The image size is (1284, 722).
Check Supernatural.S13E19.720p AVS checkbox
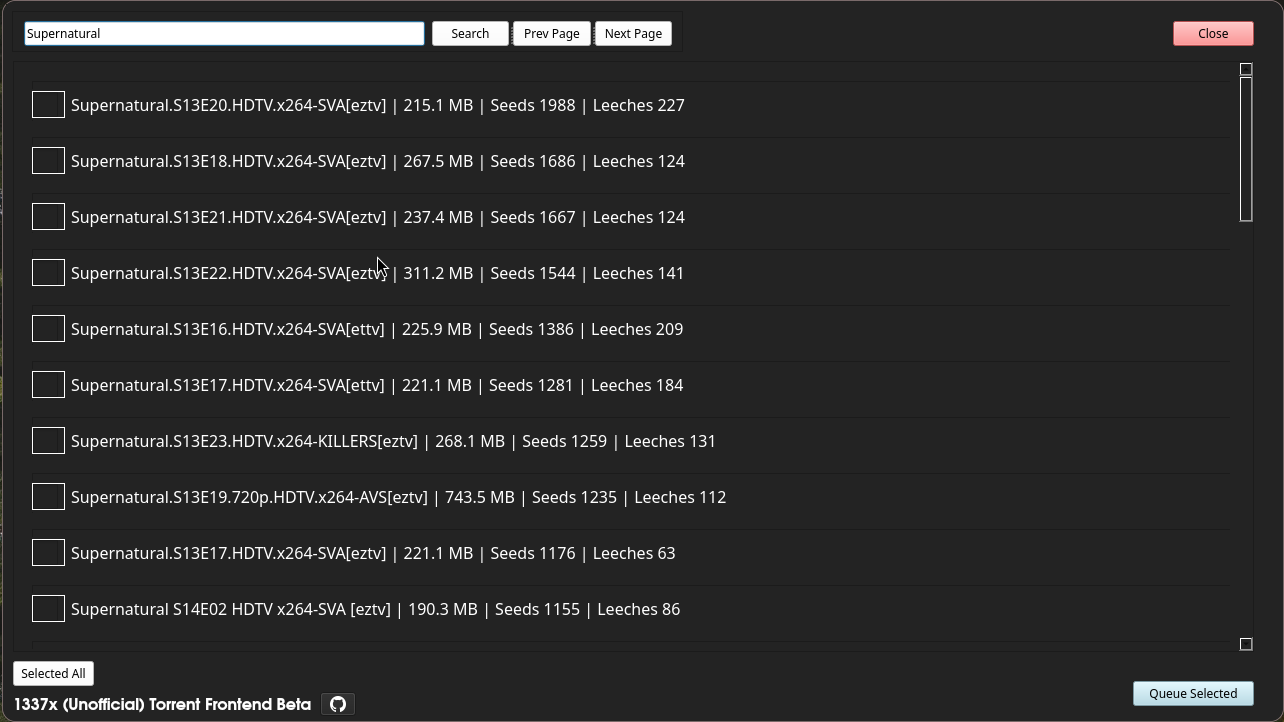(48, 497)
